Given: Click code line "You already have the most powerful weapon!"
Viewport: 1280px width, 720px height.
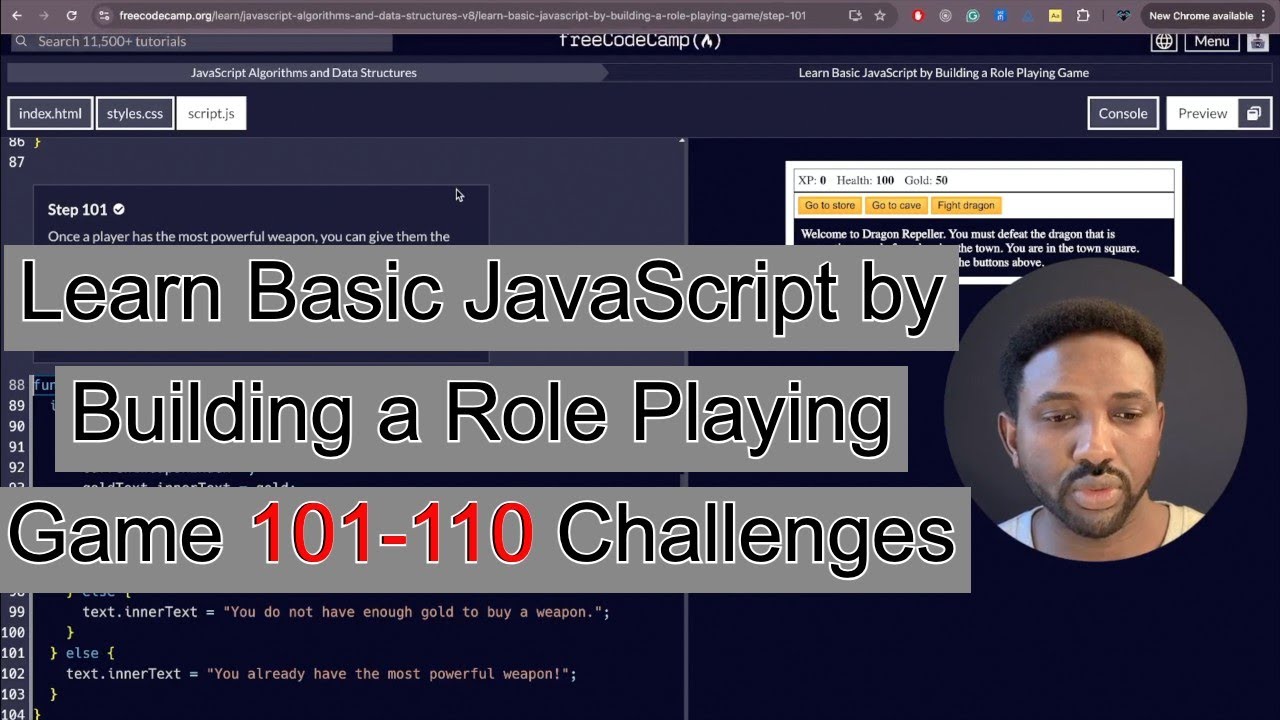Looking at the screenshot, I should (x=322, y=674).
